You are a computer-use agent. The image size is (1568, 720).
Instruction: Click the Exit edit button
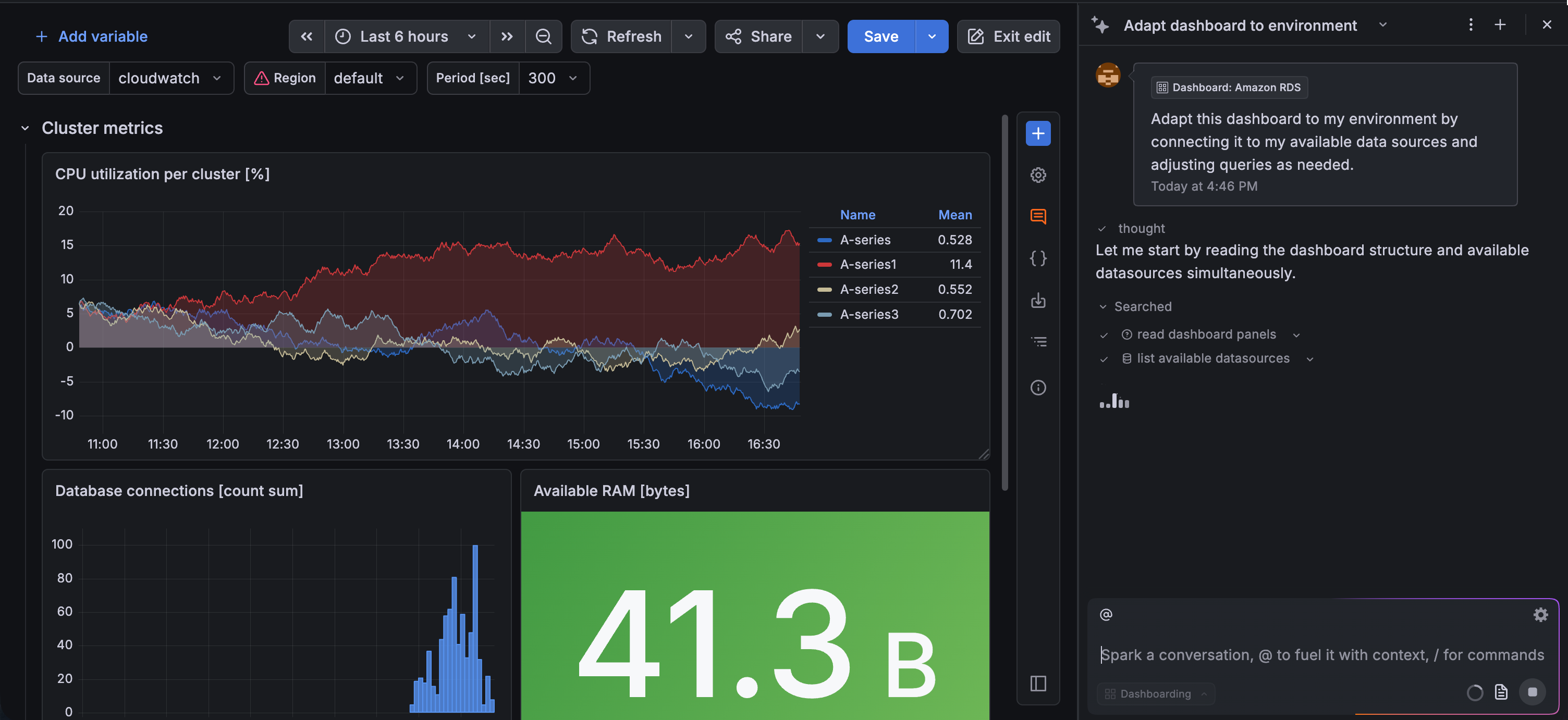point(1008,36)
